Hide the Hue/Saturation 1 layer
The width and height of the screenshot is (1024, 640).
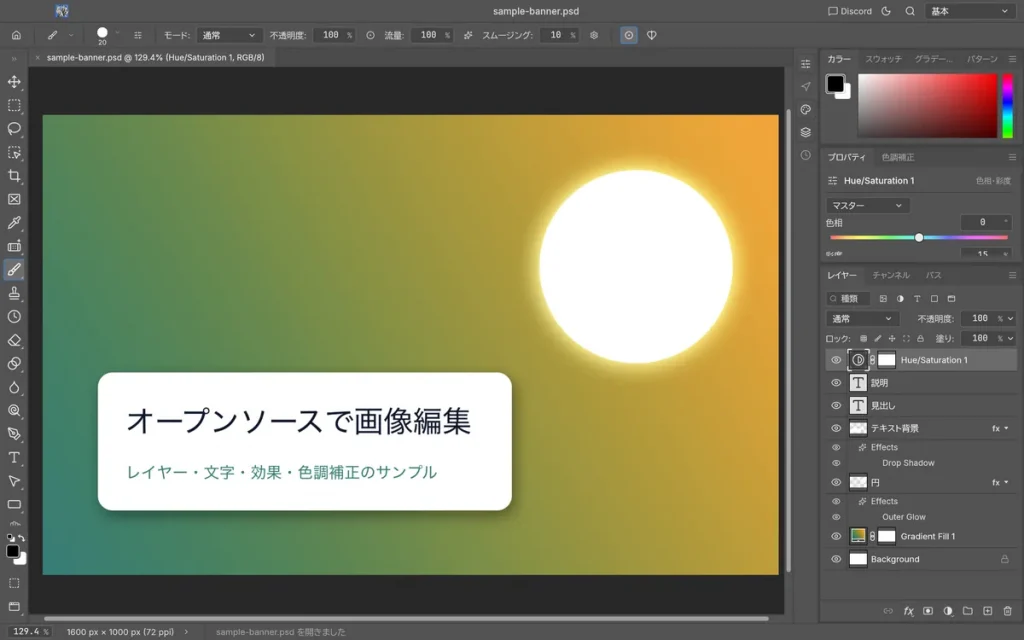coord(836,360)
